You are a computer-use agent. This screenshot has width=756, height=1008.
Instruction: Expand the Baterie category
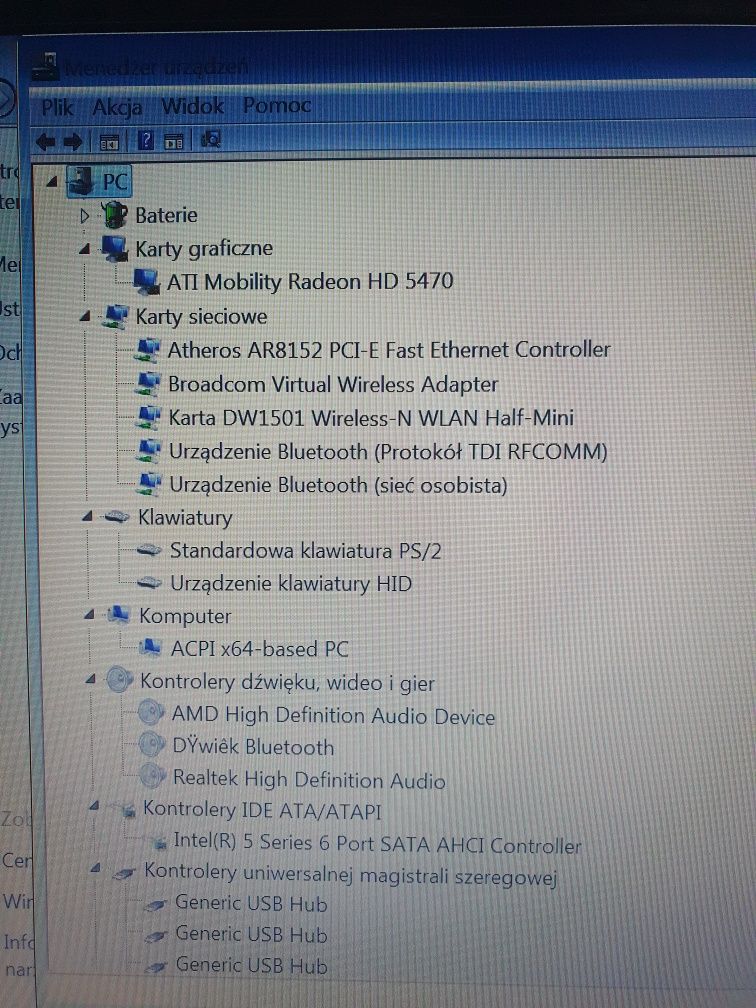click(x=84, y=215)
